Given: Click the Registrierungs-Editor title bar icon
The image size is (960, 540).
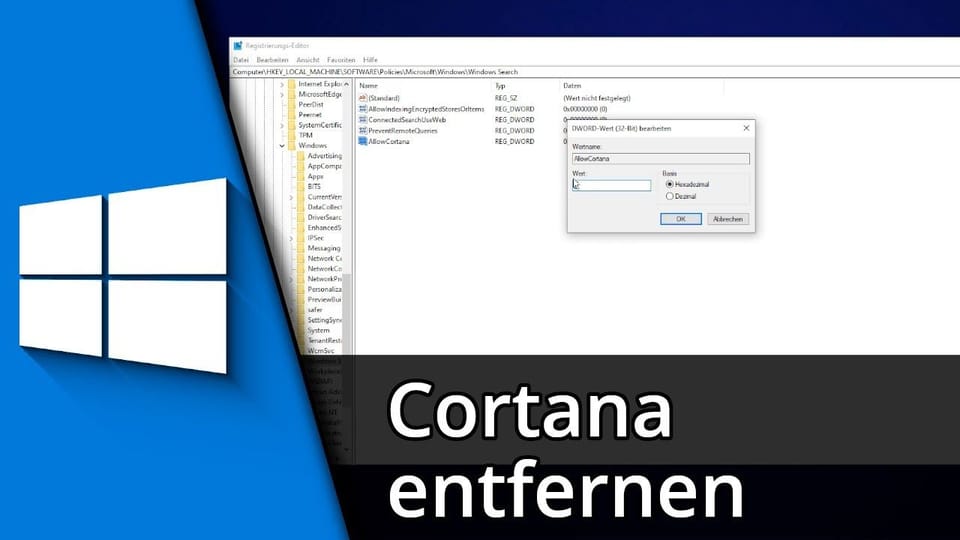Looking at the screenshot, I should [238, 45].
